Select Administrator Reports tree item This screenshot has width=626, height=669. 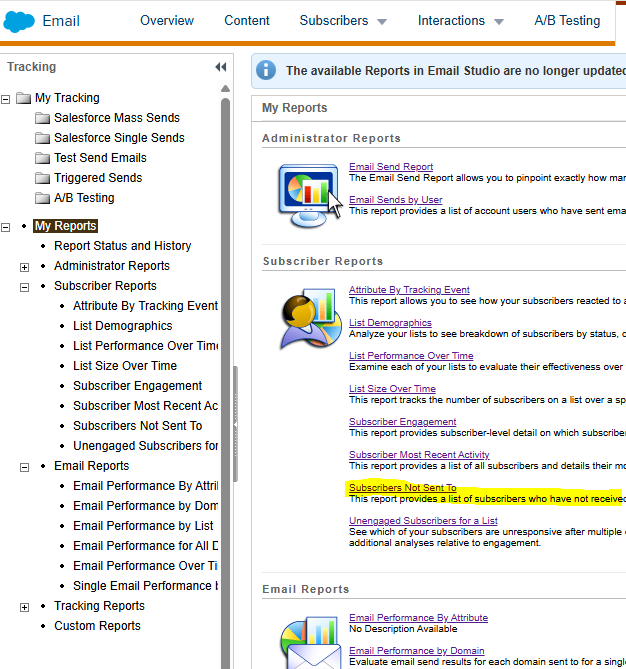coord(112,266)
